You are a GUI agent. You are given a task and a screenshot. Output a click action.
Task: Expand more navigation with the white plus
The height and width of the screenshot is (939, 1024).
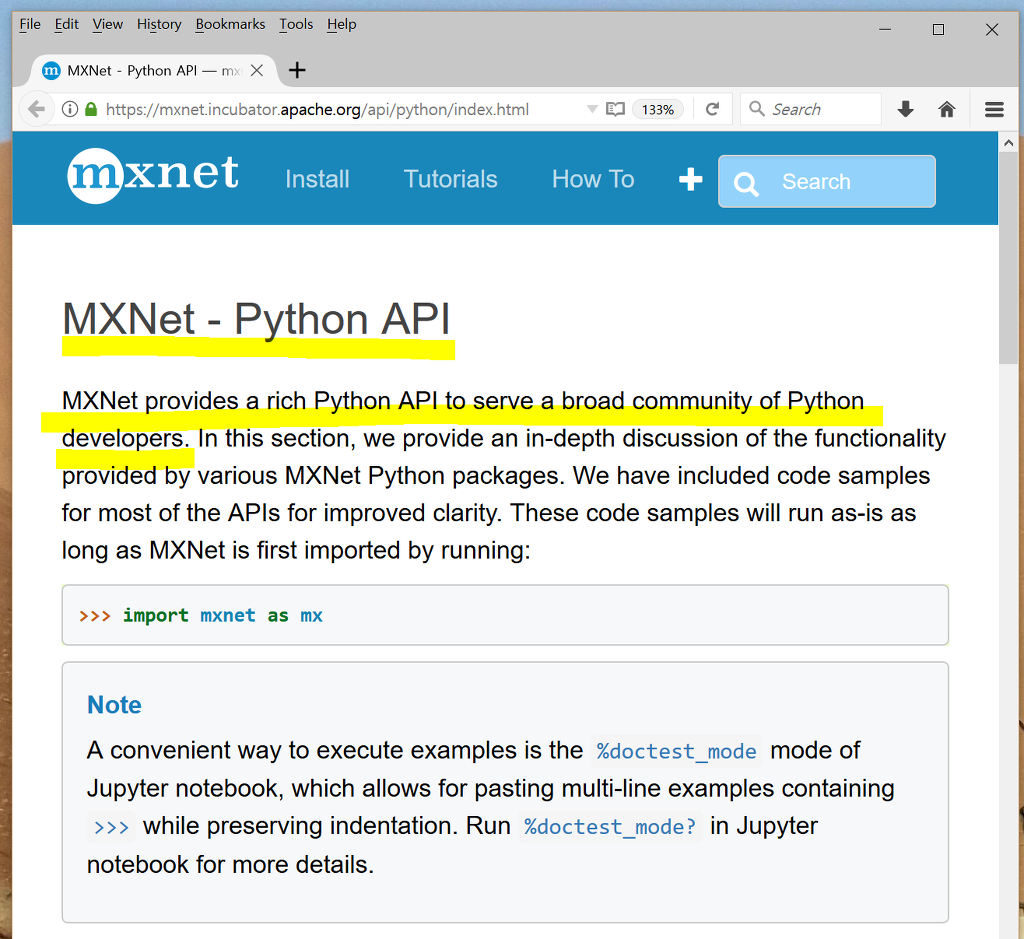coord(690,180)
